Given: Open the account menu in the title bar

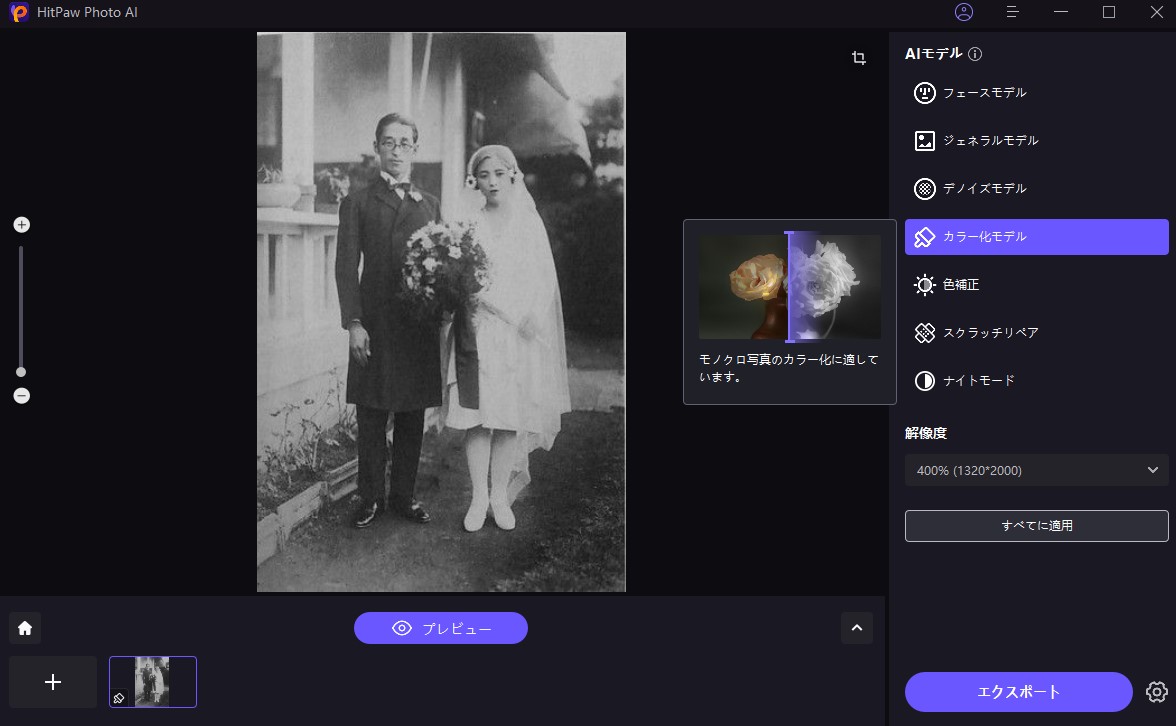Looking at the screenshot, I should 962,12.
